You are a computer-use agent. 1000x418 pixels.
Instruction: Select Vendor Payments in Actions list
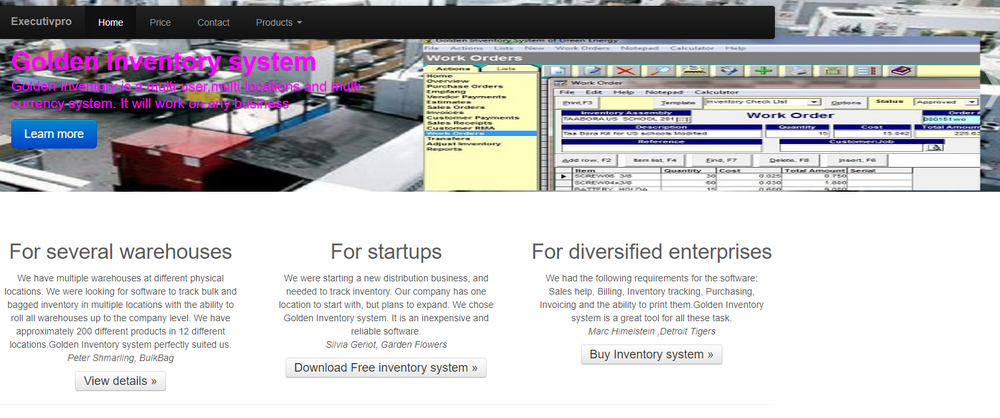click(466, 96)
